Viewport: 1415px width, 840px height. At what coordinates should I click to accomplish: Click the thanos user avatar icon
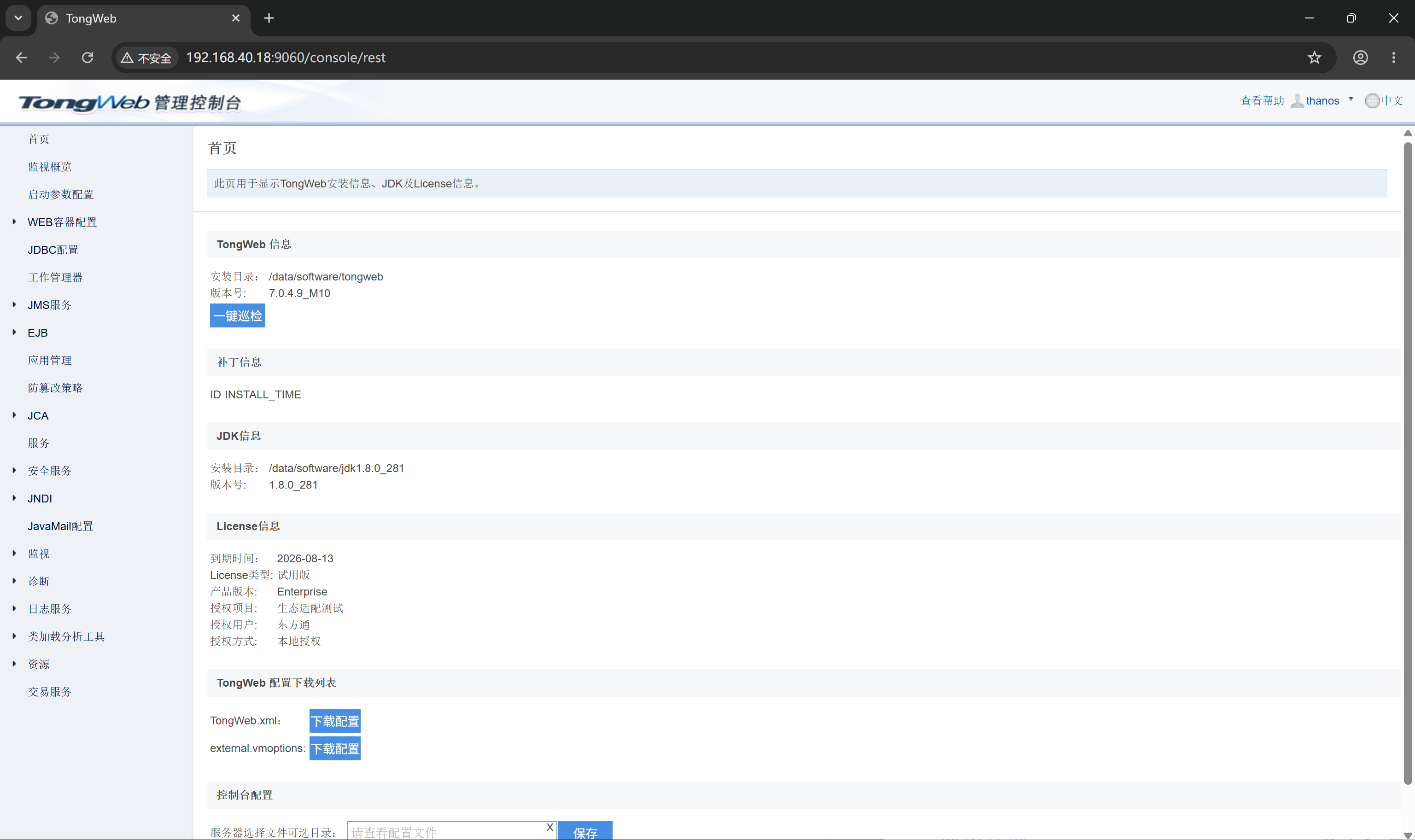pyautogui.click(x=1297, y=101)
